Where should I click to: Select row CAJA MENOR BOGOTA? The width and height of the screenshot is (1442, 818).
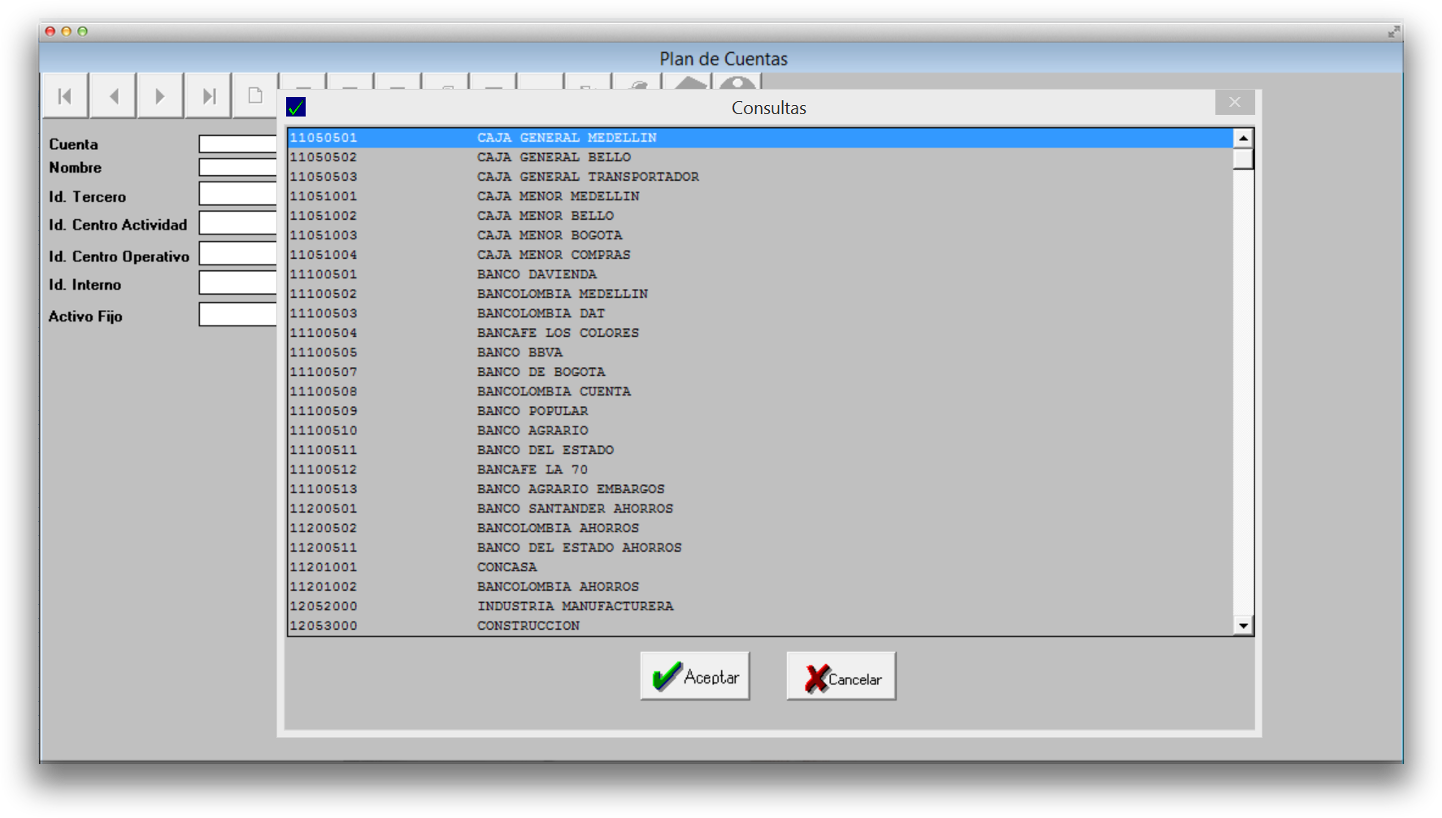(x=760, y=235)
